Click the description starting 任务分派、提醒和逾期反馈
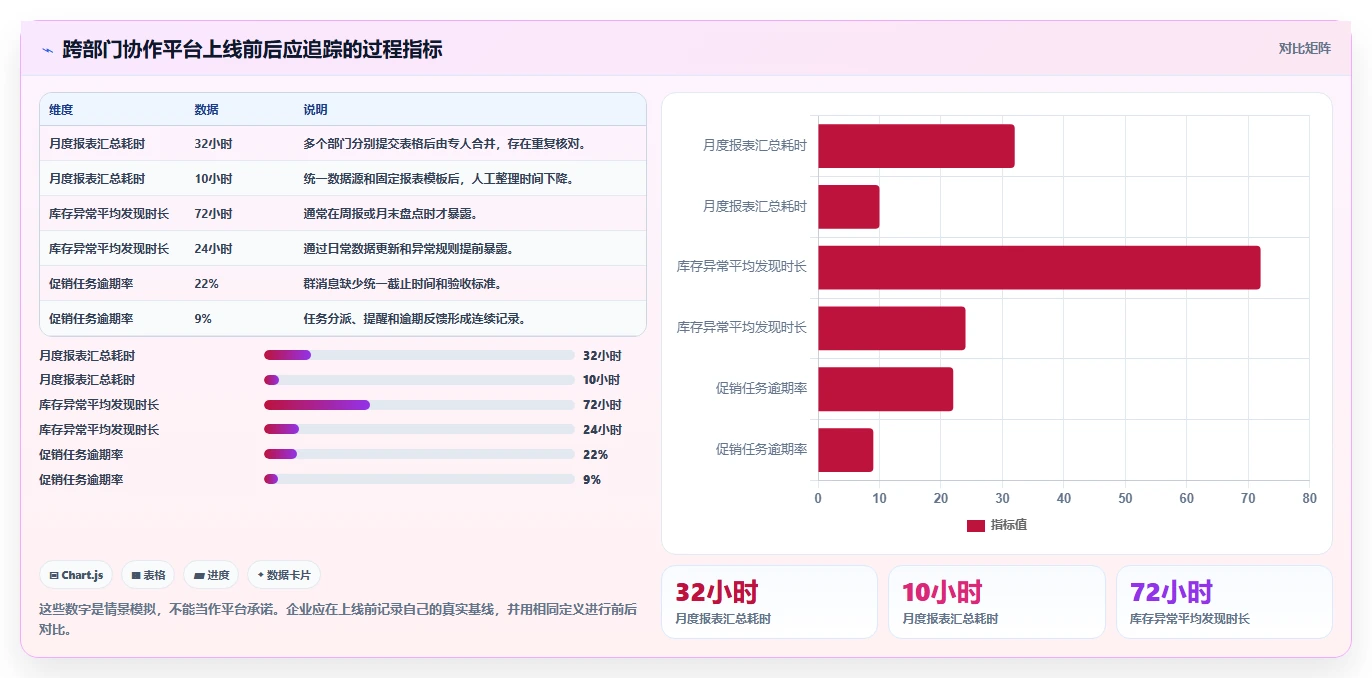The image size is (1372, 678). point(414,319)
